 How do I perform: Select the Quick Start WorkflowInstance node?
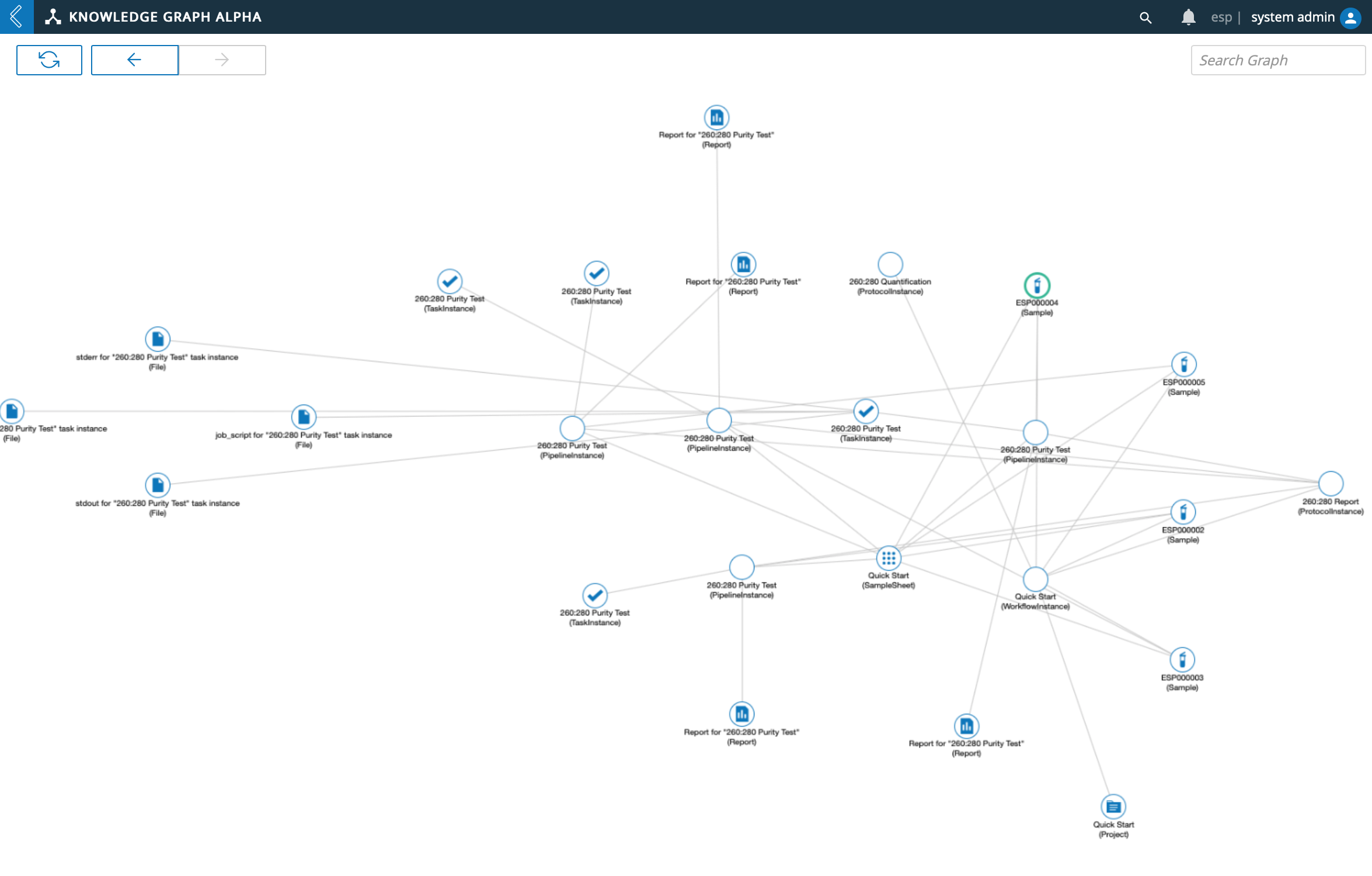pyautogui.click(x=1035, y=579)
